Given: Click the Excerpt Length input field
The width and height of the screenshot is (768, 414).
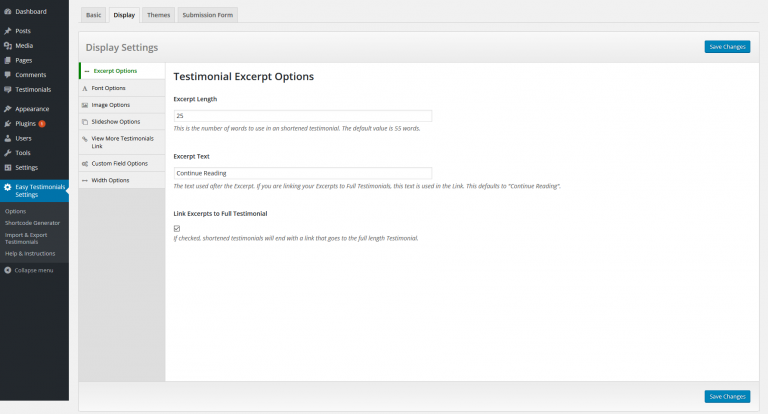Looking at the screenshot, I should [x=302, y=116].
